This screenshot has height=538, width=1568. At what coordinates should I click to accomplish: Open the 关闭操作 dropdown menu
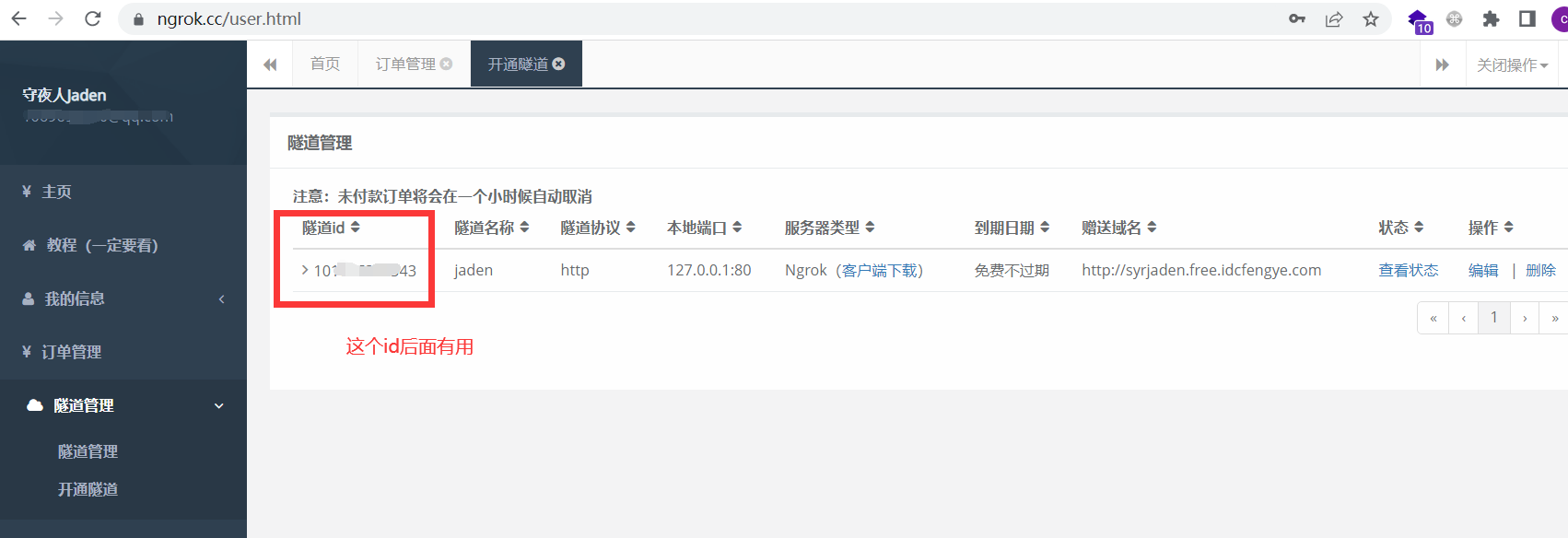pos(1512,64)
